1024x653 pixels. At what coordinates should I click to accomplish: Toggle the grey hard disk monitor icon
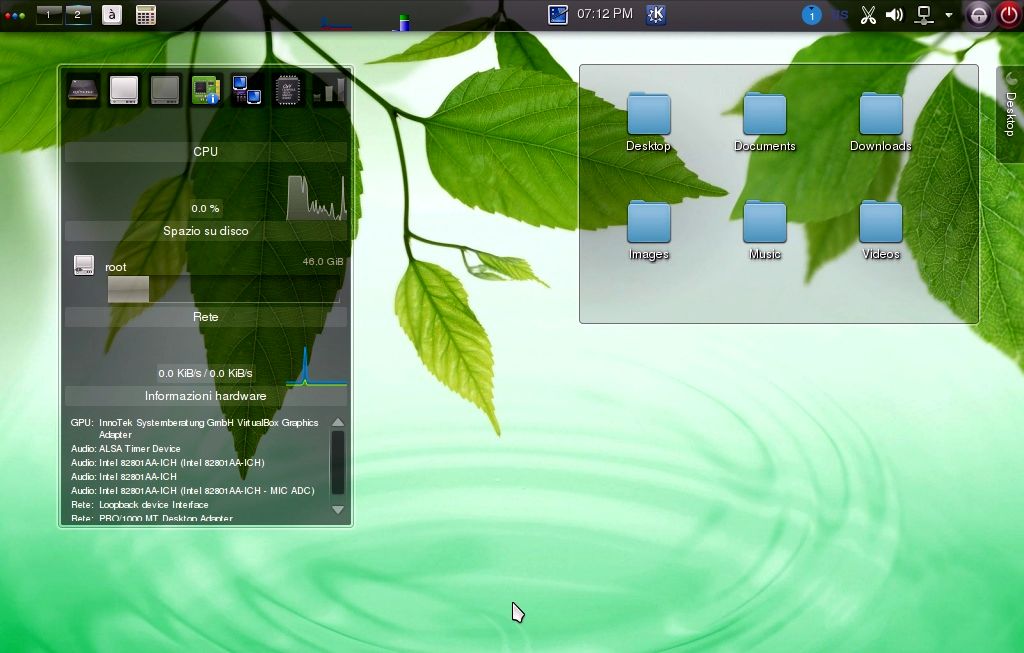[165, 90]
